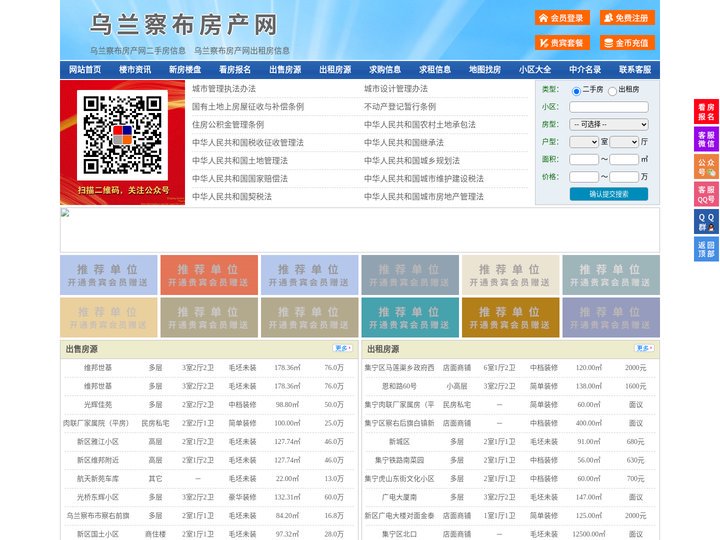Click the 返回顶部 back-to-top icon
Viewport: 720px width, 540px height.
706,249
